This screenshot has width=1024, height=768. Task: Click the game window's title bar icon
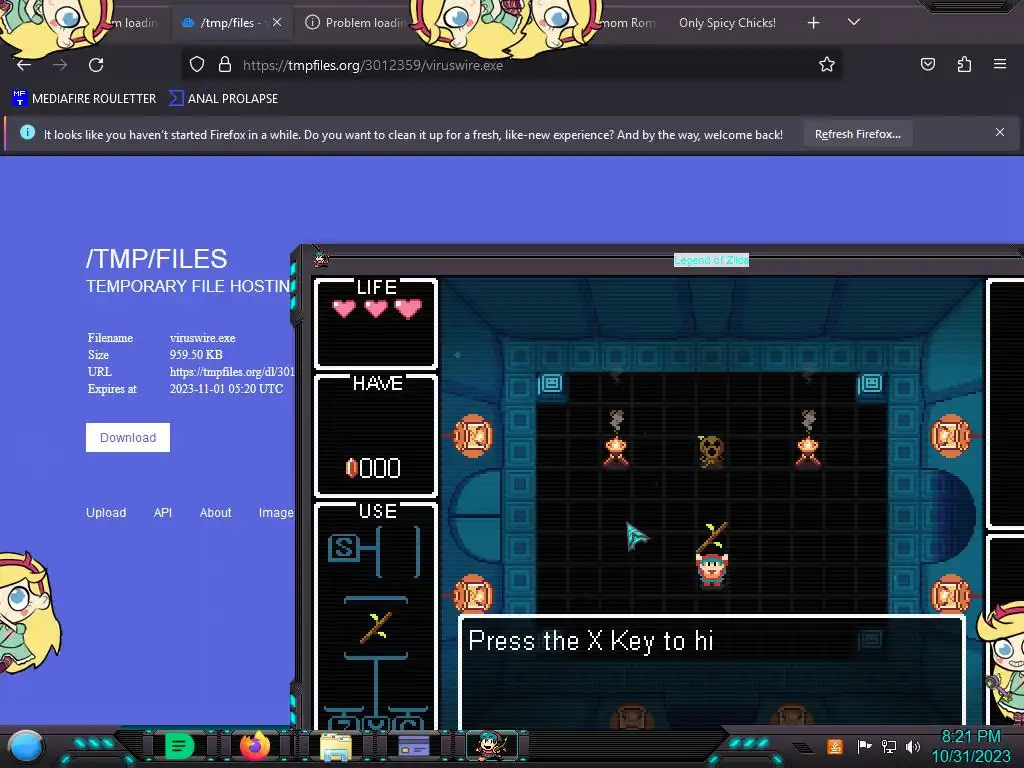pos(321,259)
